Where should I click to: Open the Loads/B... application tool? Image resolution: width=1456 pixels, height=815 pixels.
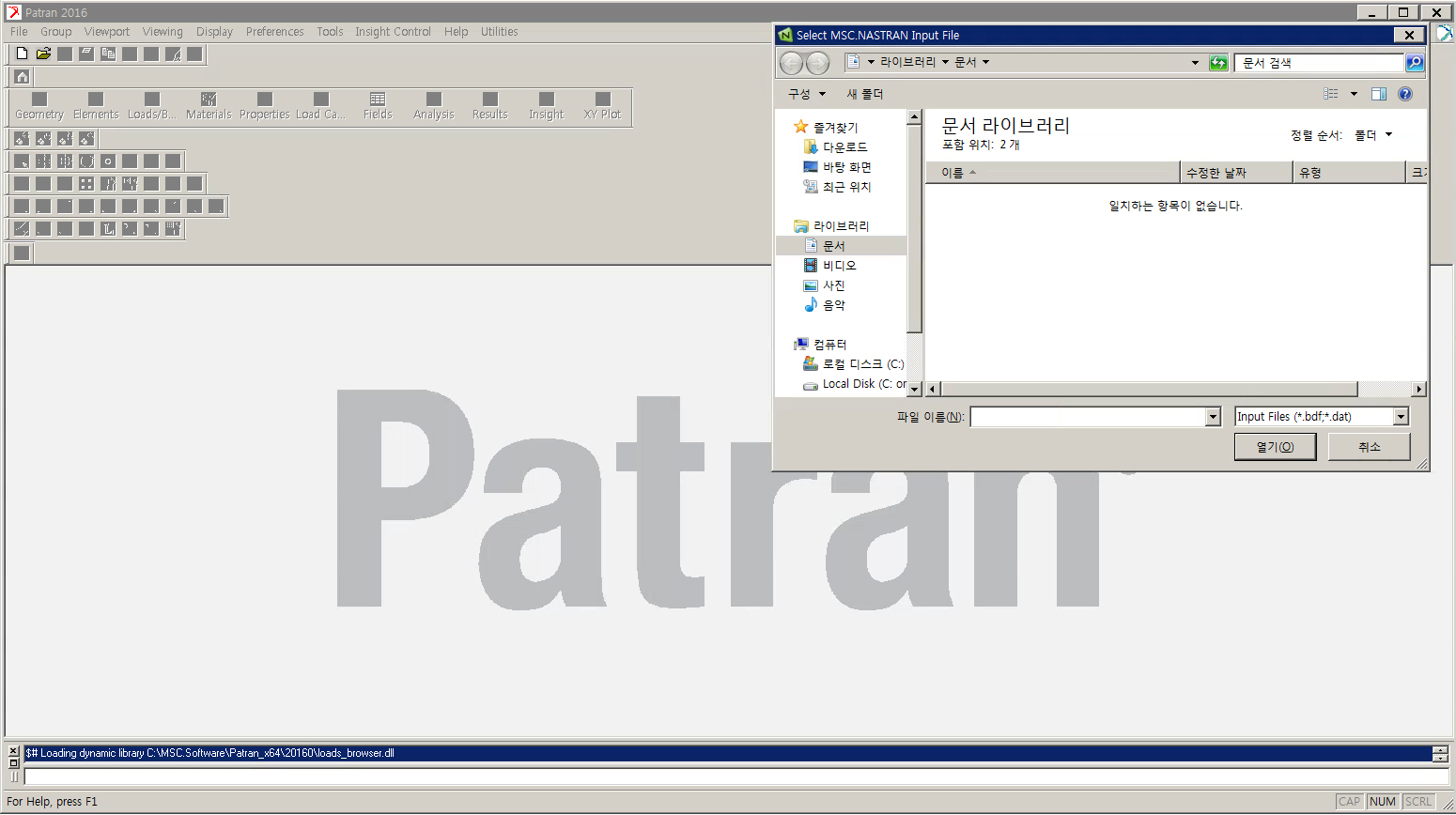152,106
